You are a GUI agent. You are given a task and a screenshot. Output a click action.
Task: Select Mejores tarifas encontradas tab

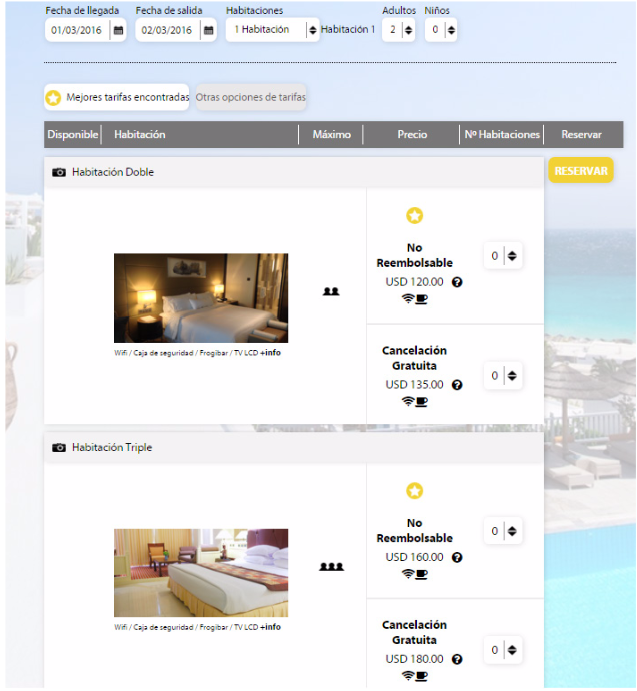(117, 97)
